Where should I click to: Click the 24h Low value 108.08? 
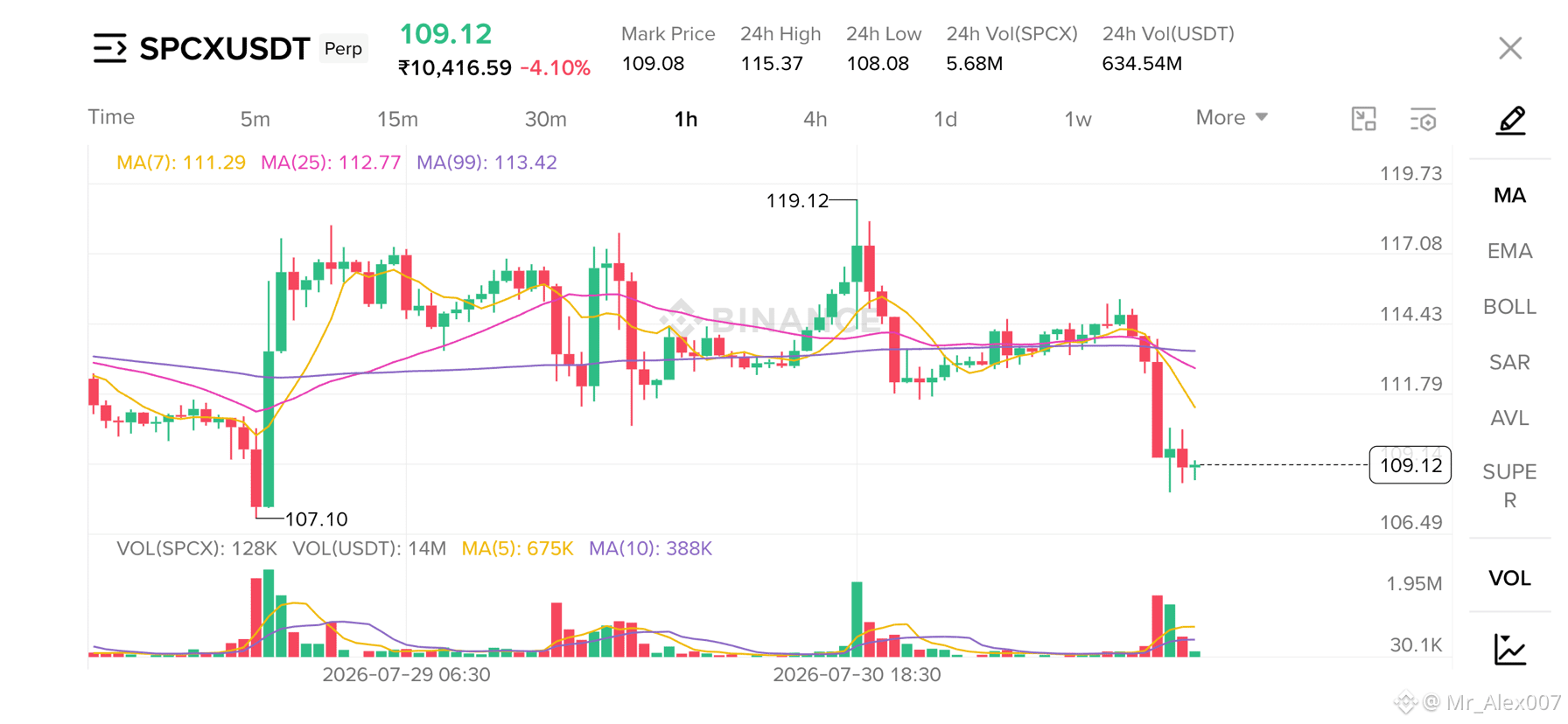[x=878, y=64]
